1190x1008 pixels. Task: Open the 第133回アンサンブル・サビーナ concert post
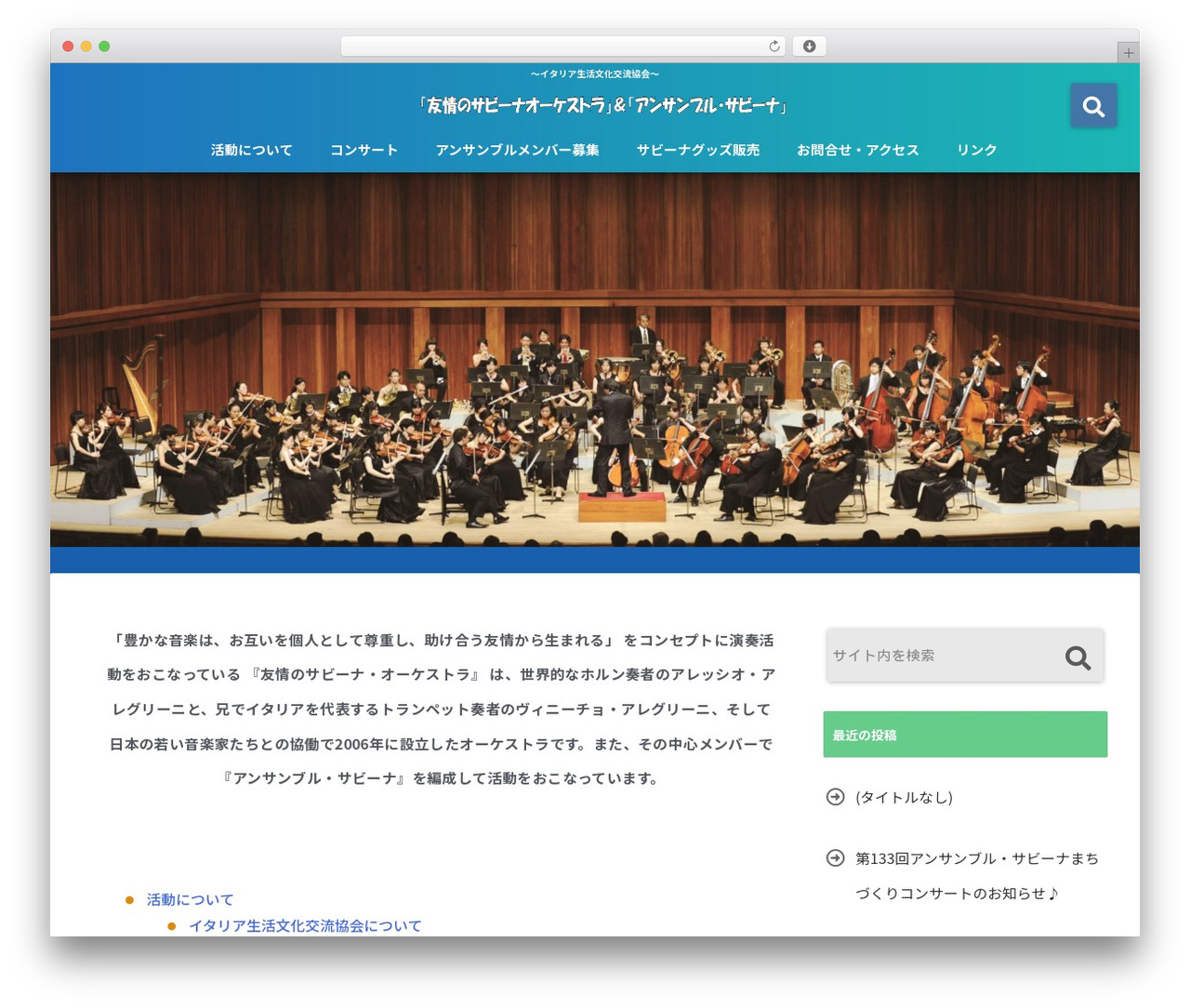pos(977,876)
